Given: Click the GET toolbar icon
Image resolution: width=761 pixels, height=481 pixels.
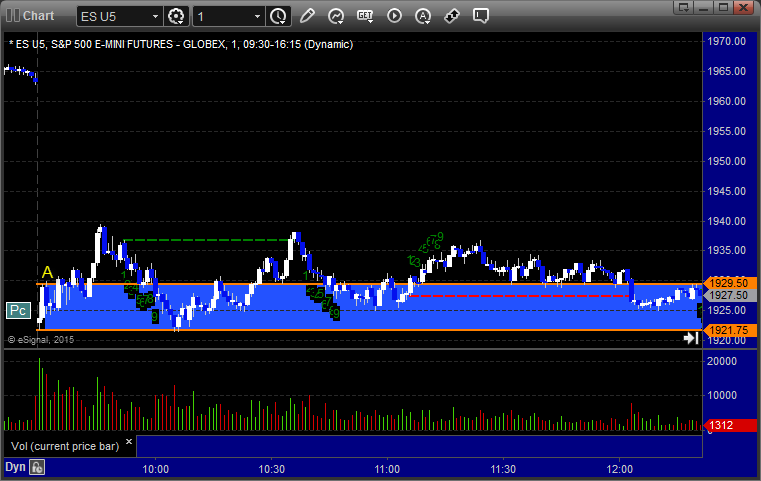Looking at the screenshot, I should point(365,16).
